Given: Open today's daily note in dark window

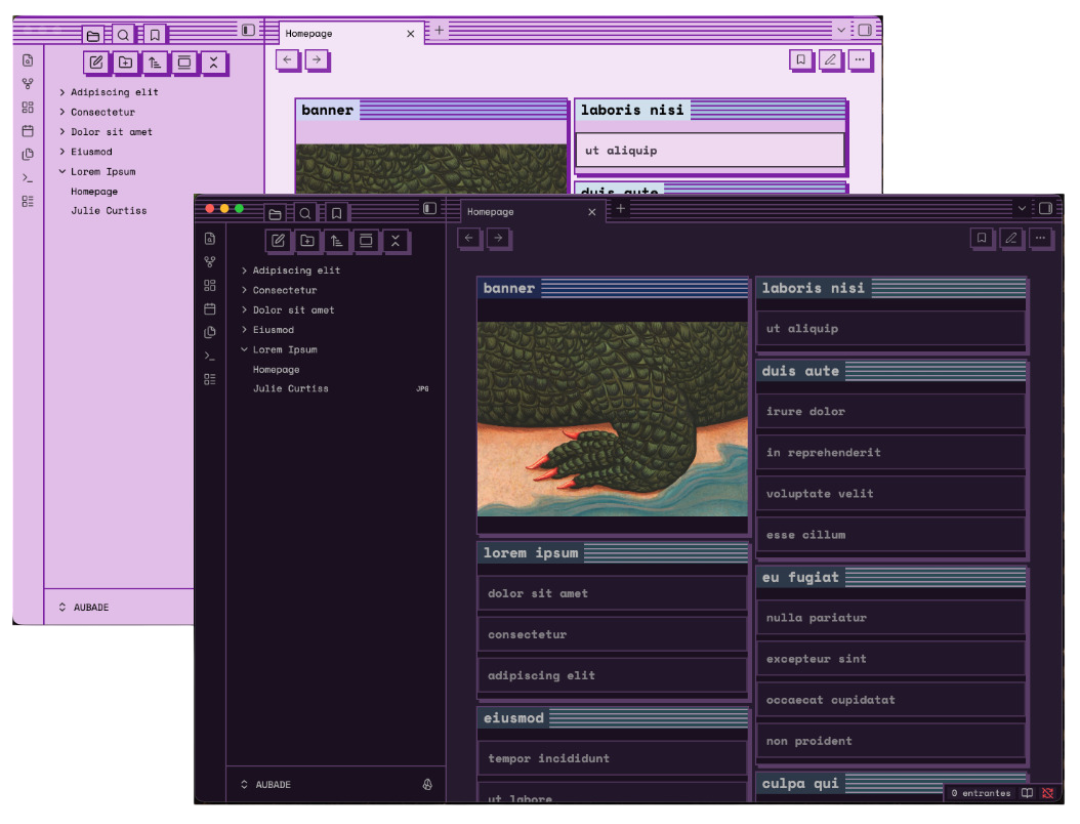Looking at the screenshot, I should click(x=210, y=309).
